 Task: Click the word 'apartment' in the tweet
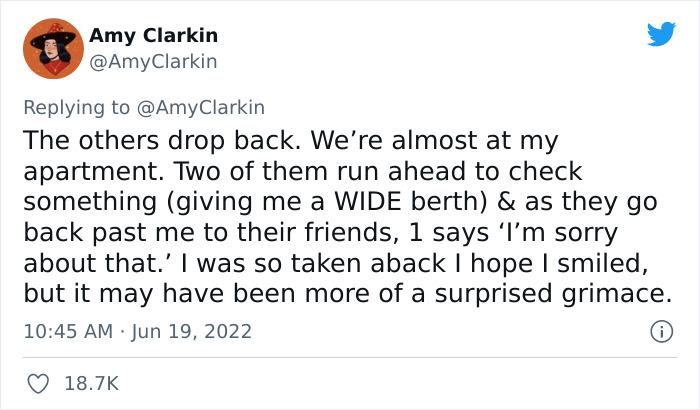(x=90, y=172)
